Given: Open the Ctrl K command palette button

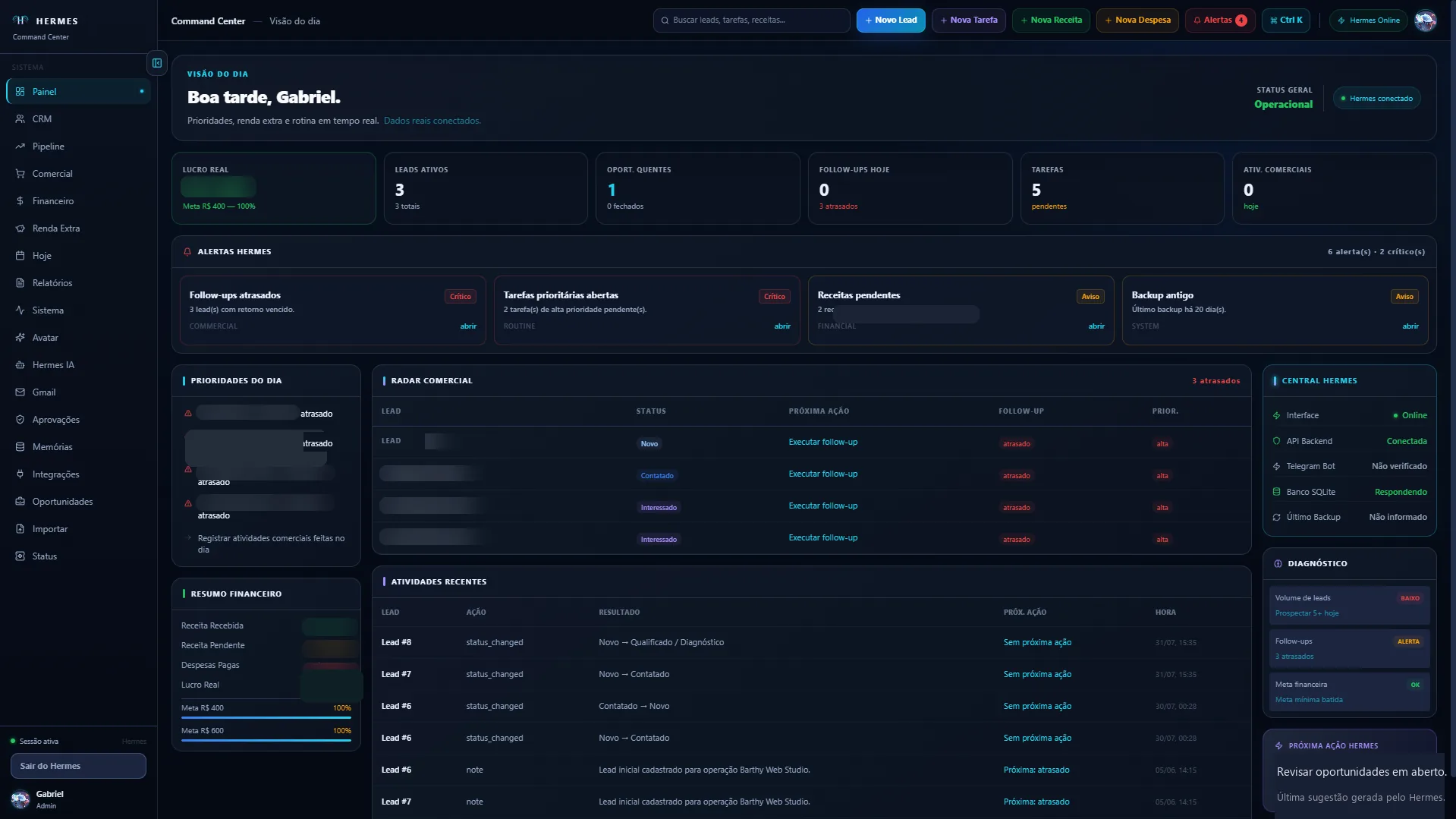Looking at the screenshot, I should point(1286,20).
